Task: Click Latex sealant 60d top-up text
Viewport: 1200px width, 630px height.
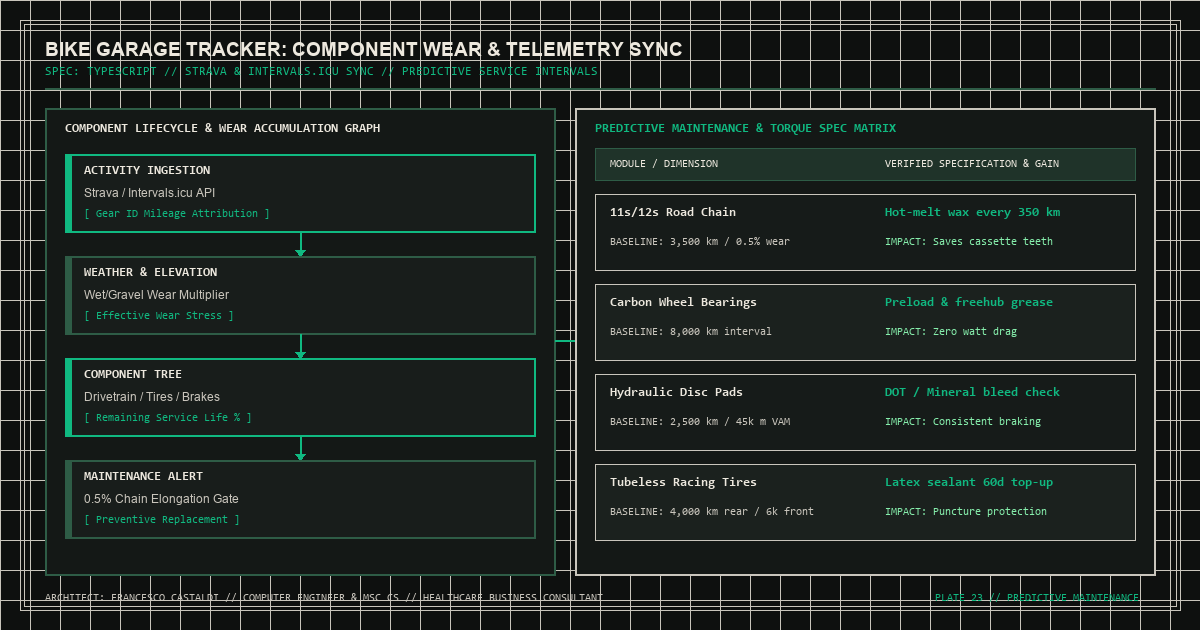Action: pos(969,482)
